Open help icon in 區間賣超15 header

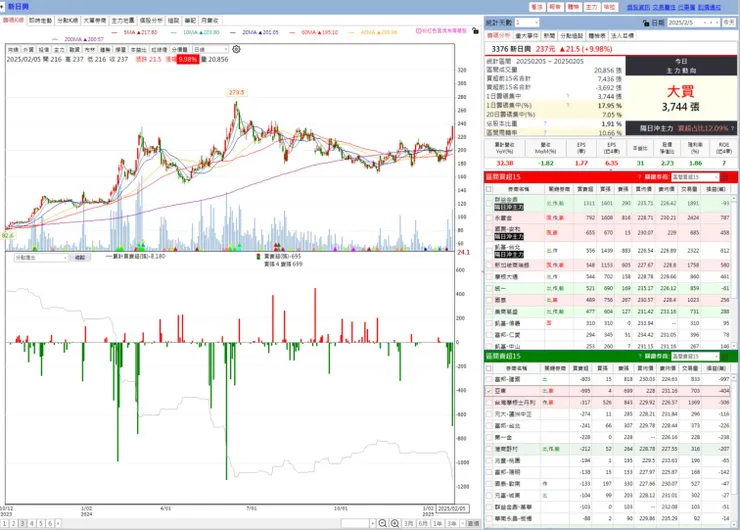(x=640, y=356)
